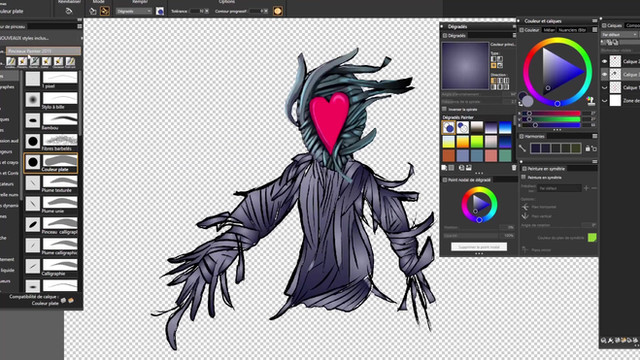Screen dimensions: 640x360
Task: Open the brush selector panel options menu
Action: (80, 26)
